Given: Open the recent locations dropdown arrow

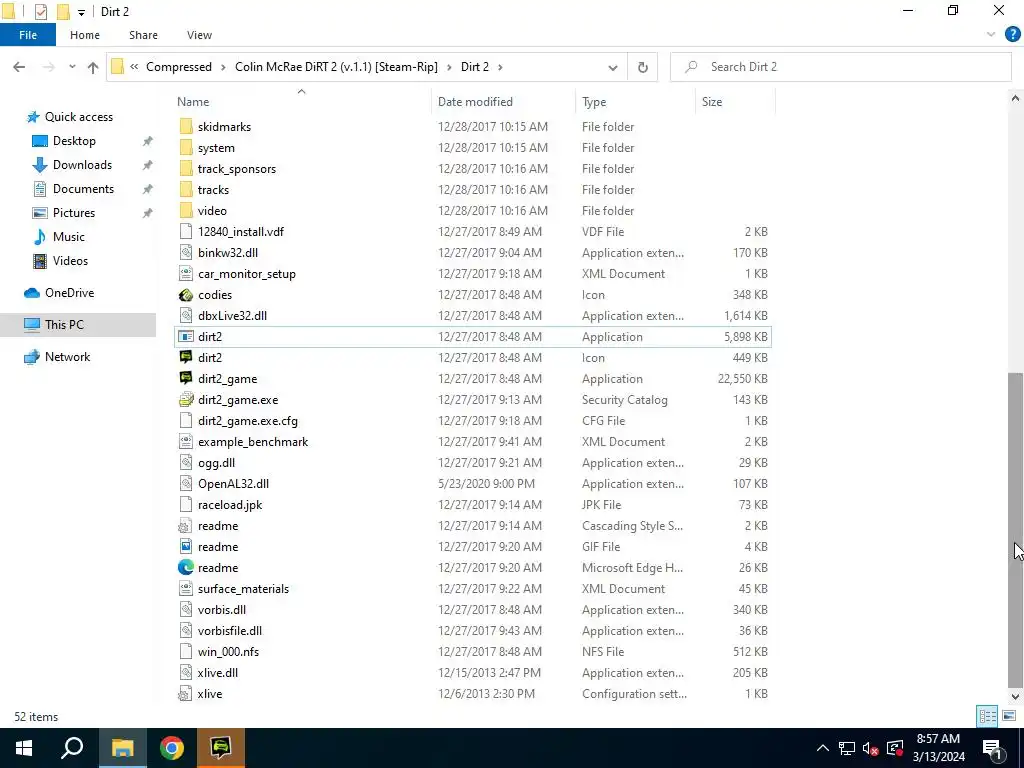Looking at the screenshot, I should [x=72, y=67].
